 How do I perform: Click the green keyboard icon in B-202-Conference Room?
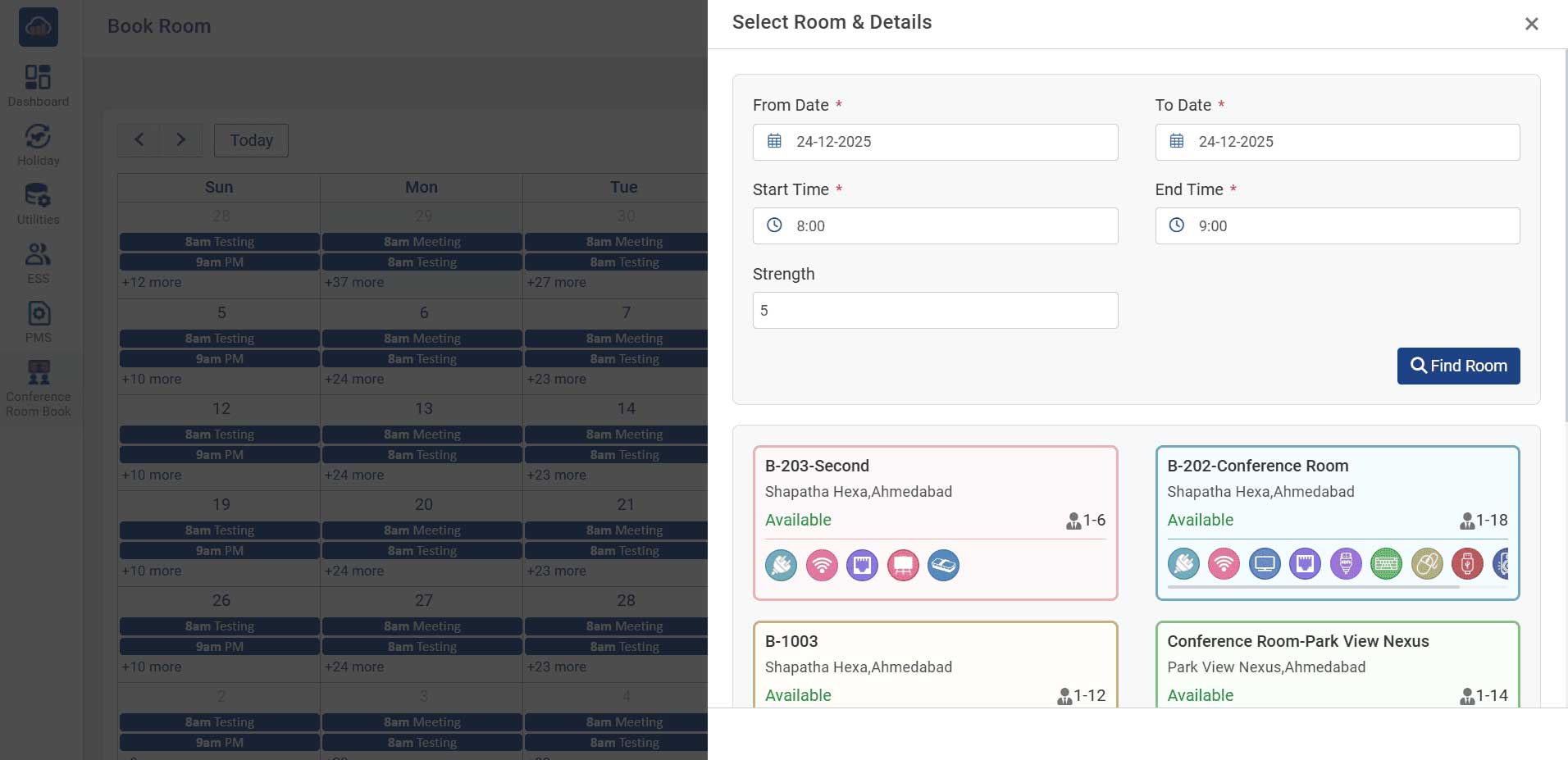1386,564
